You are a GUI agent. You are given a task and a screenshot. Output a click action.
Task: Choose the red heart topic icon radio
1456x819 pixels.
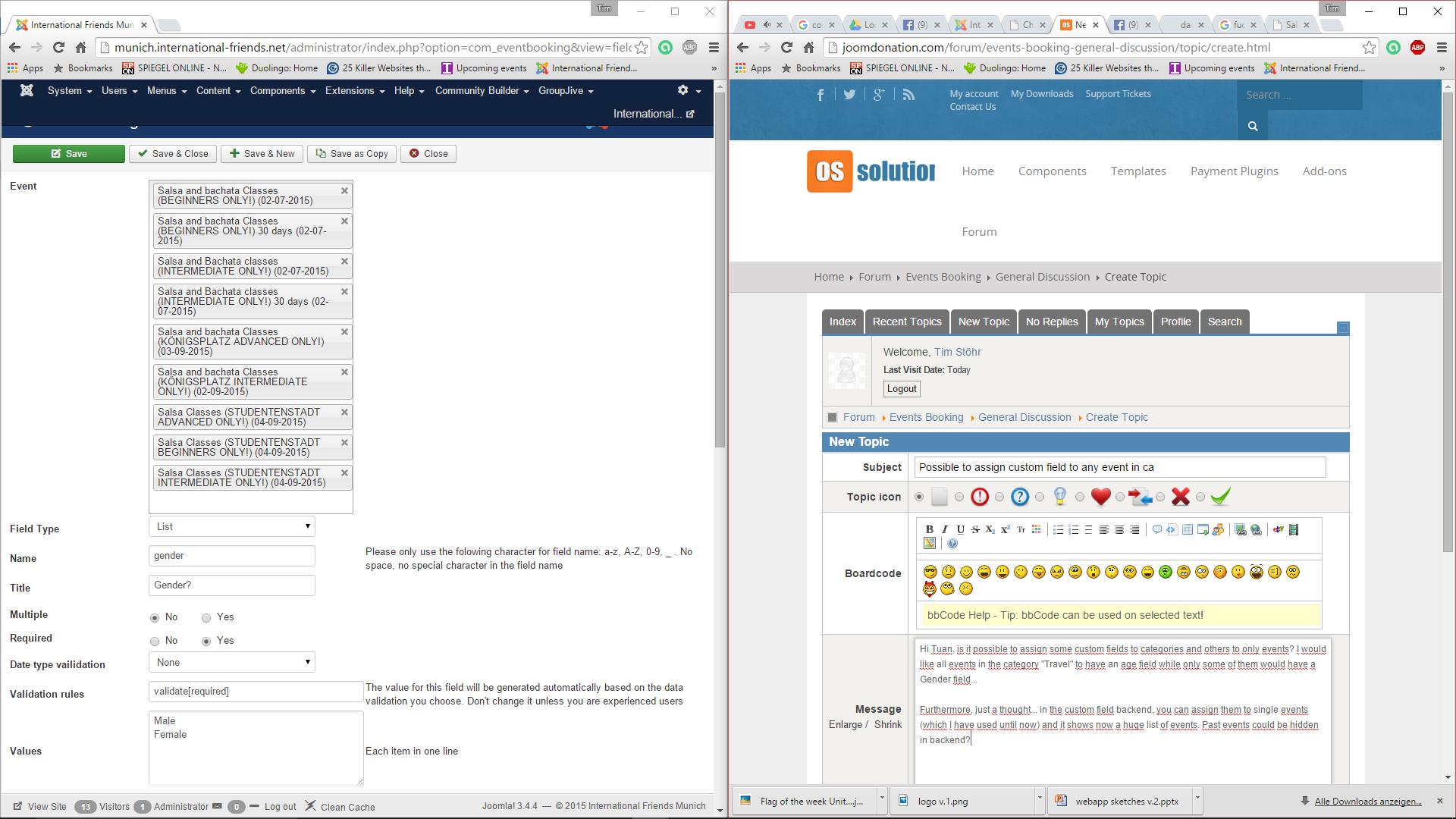point(1080,497)
